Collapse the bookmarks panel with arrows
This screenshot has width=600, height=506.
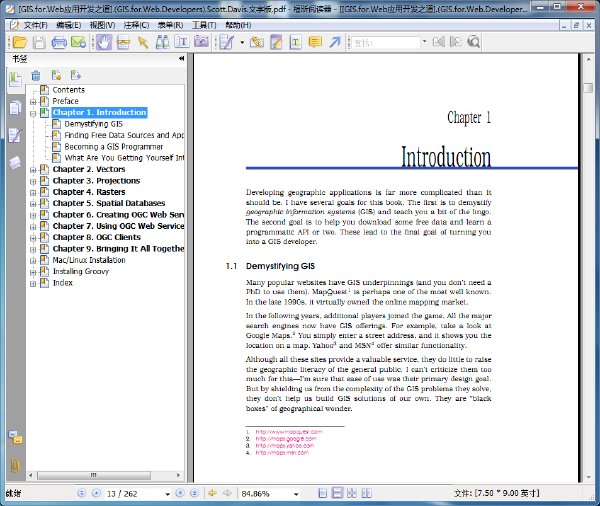point(181,59)
